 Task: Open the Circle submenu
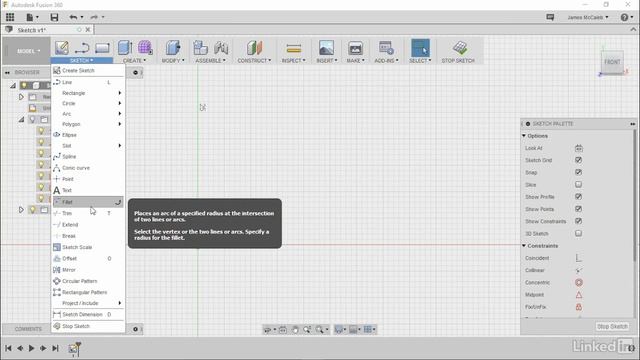(88, 103)
